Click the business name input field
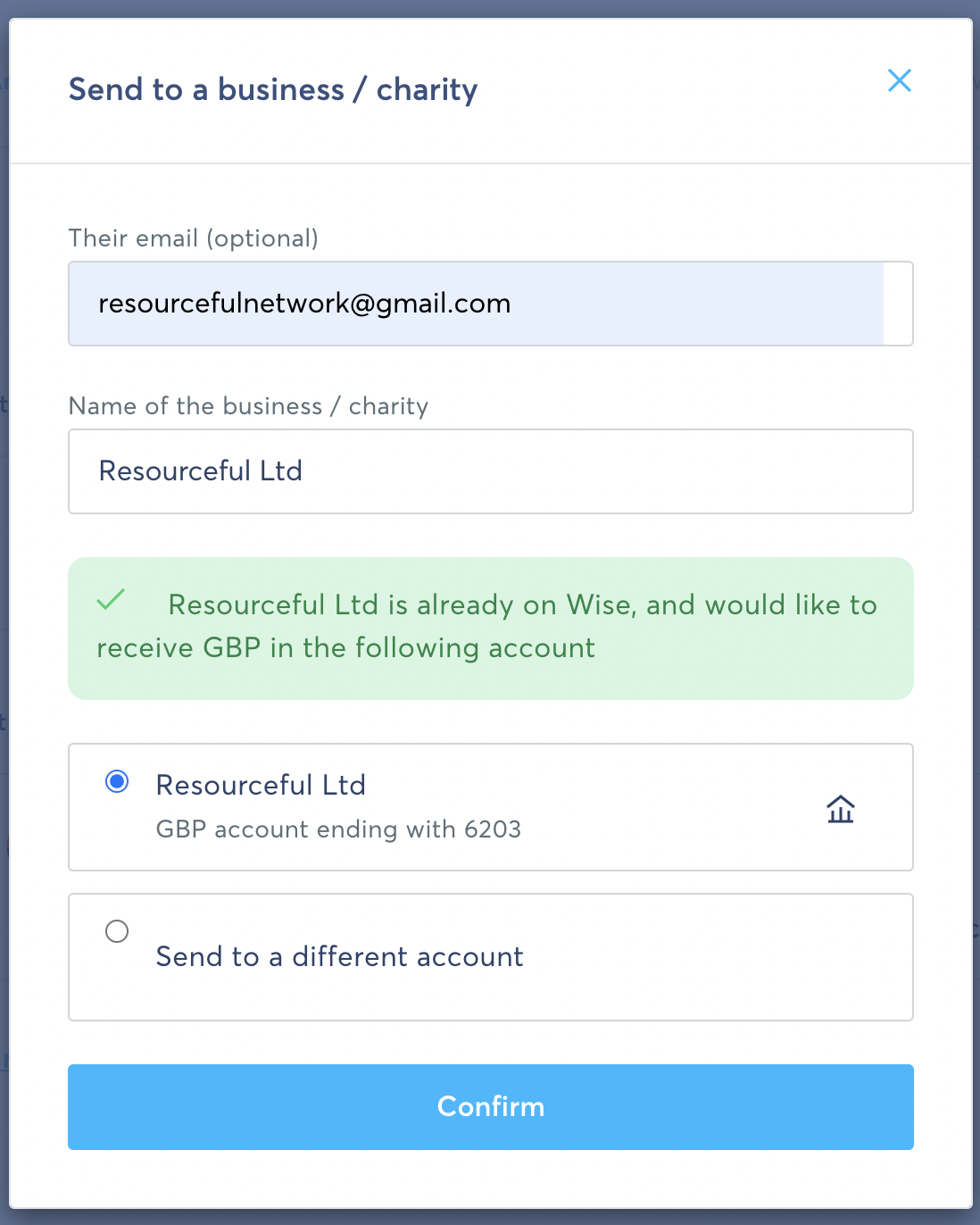 coord(490,471)
